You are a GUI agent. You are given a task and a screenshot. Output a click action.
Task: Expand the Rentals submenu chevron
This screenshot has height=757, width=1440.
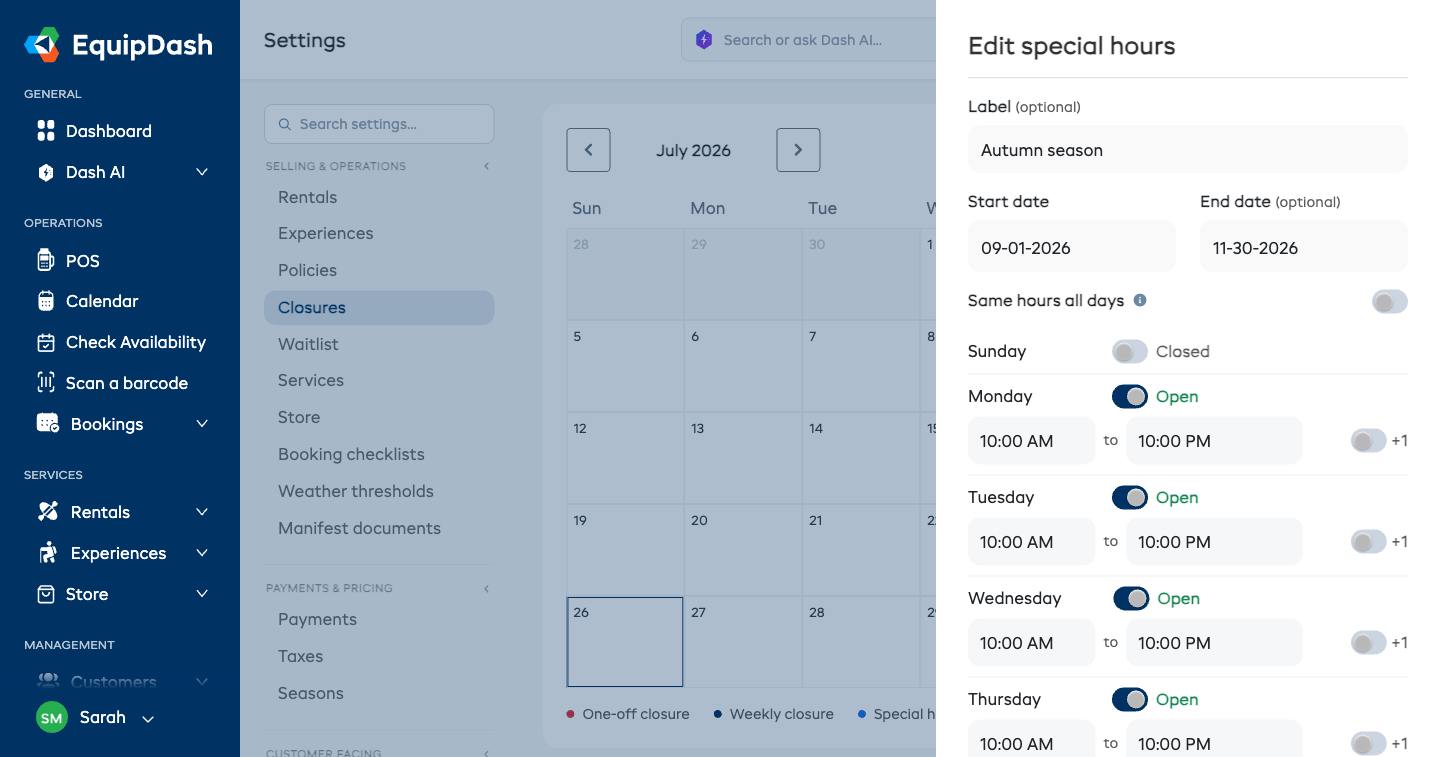202,512
